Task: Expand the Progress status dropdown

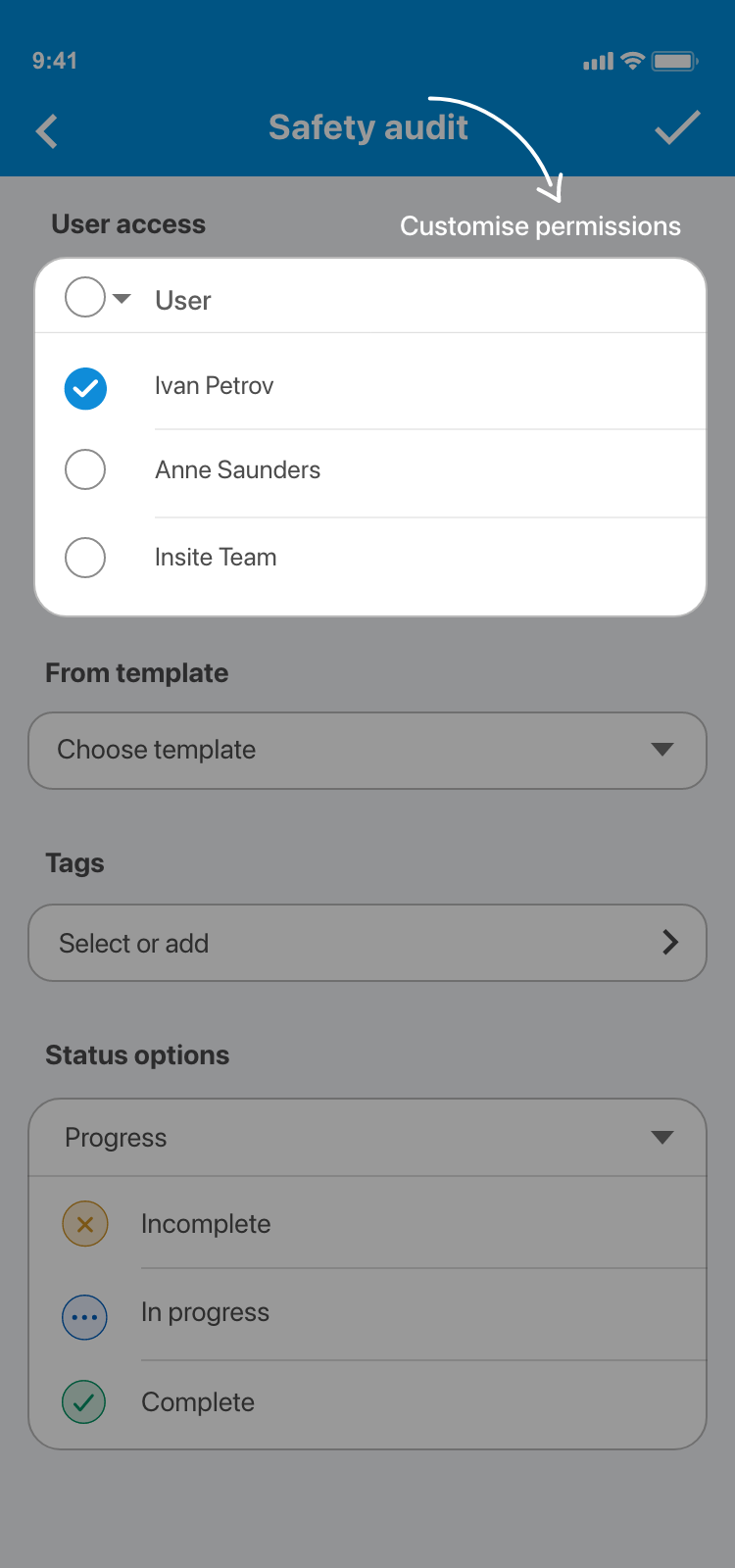Action: [x=367, y=1138]
